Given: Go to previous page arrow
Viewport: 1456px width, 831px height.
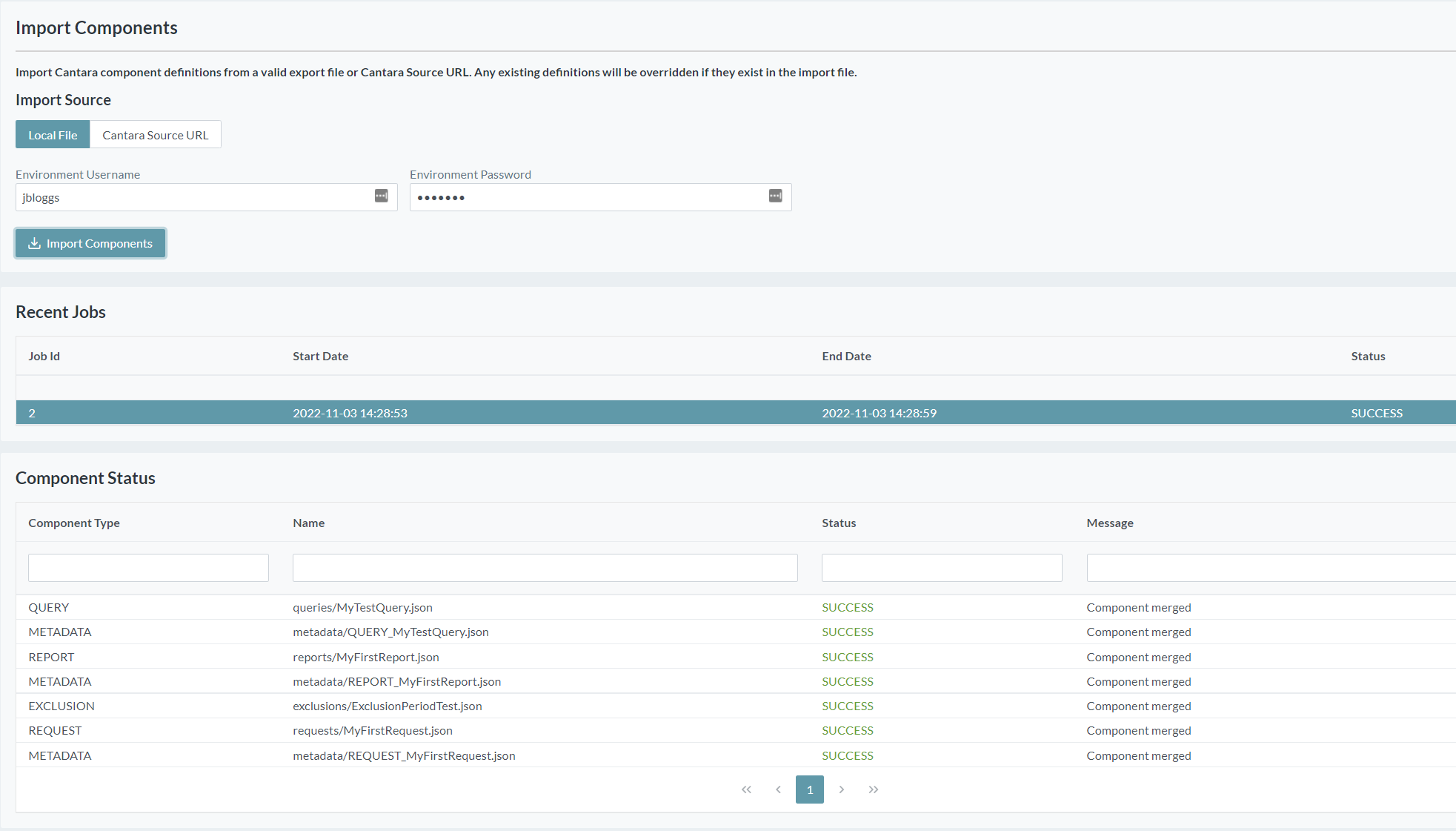Looking at the screenshot, I should point(778,789).
